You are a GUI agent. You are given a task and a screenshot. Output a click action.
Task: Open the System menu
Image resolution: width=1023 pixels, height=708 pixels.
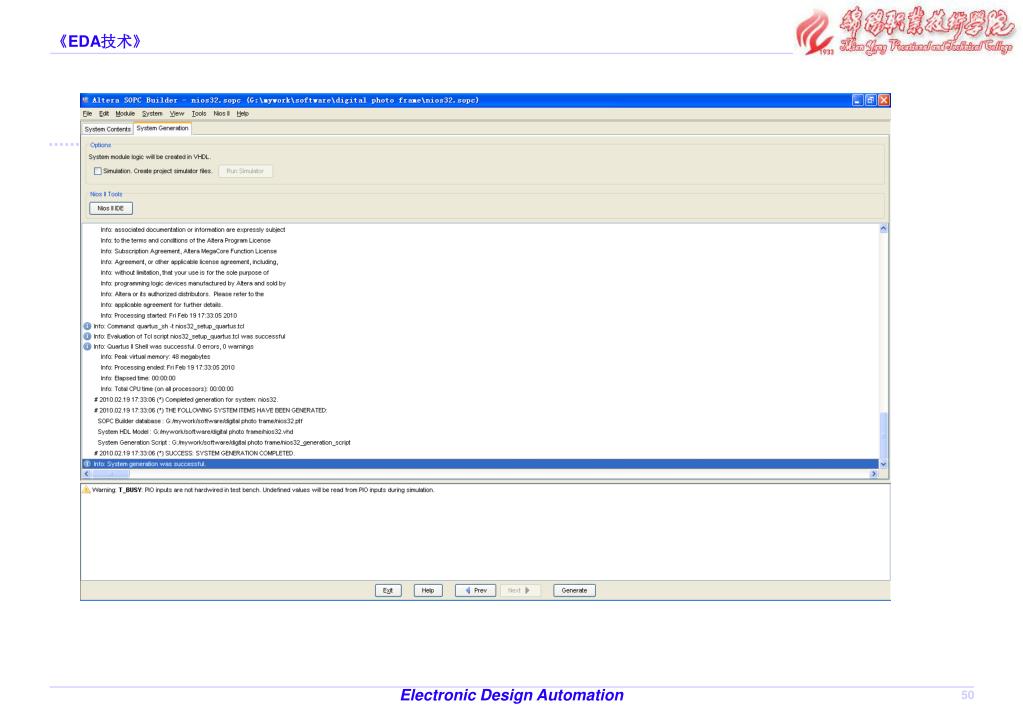(x=152, y=114)
